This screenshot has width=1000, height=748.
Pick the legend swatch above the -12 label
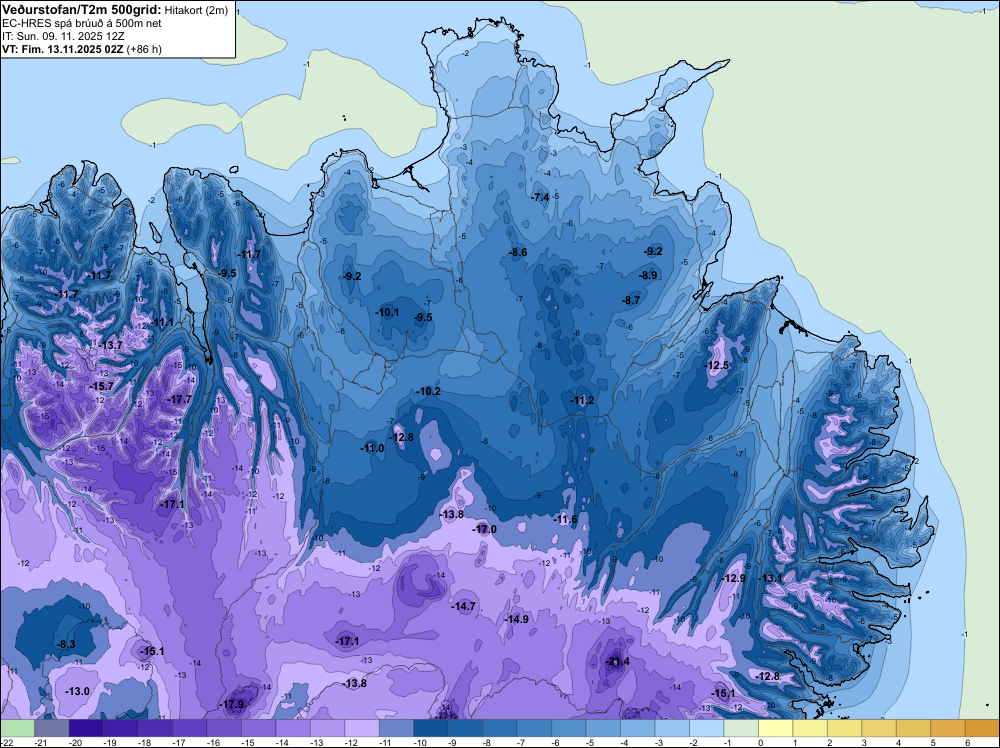(x=362, y=728)
